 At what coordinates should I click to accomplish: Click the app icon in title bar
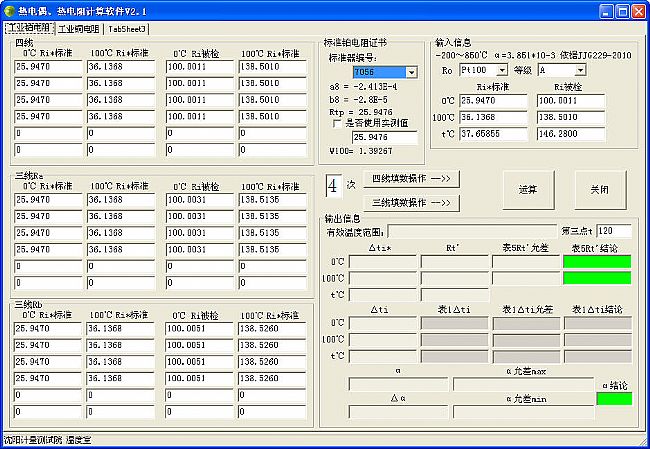[9, 11]
